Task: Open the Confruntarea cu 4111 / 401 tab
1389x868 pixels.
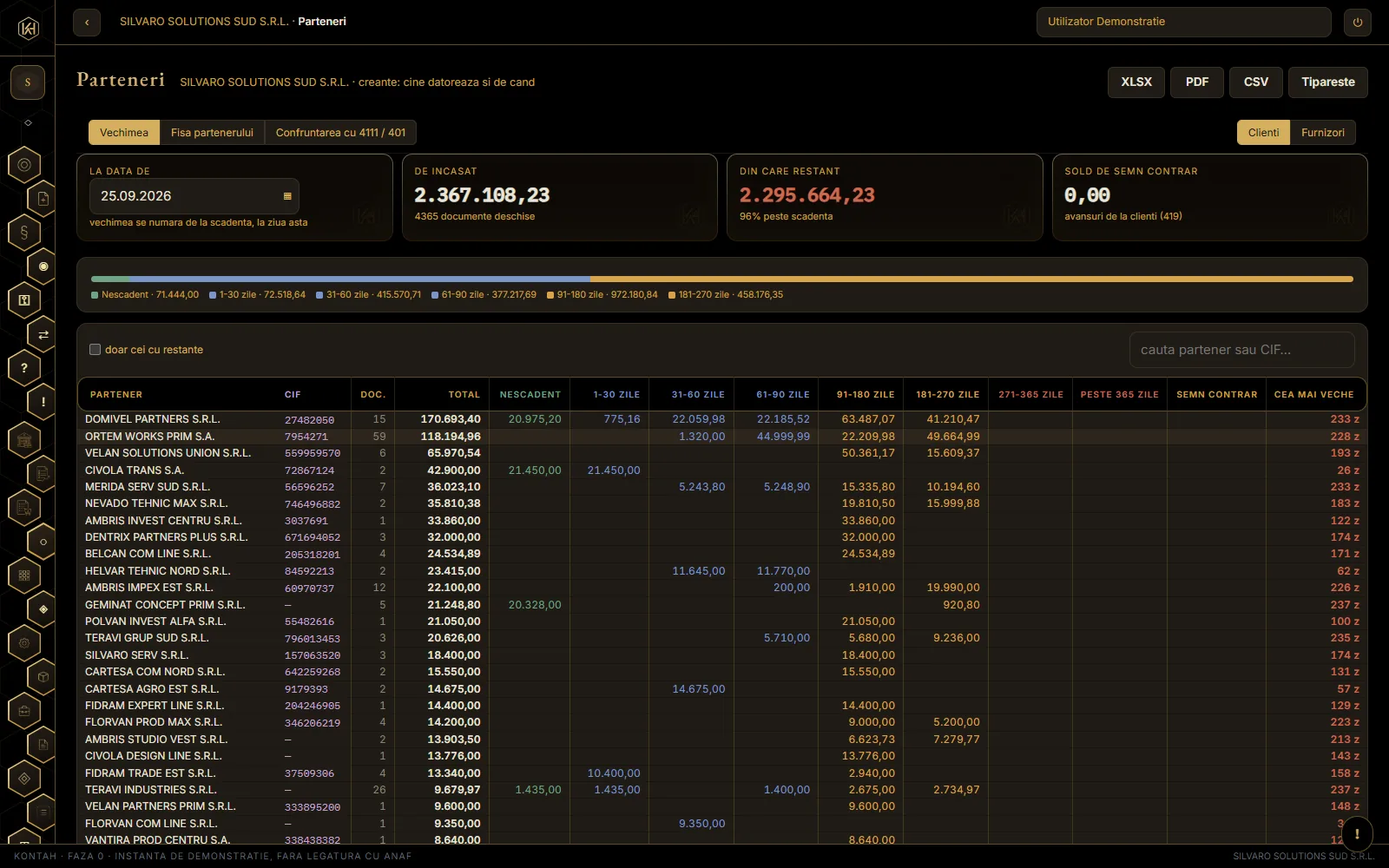Action: coord(340,133)
